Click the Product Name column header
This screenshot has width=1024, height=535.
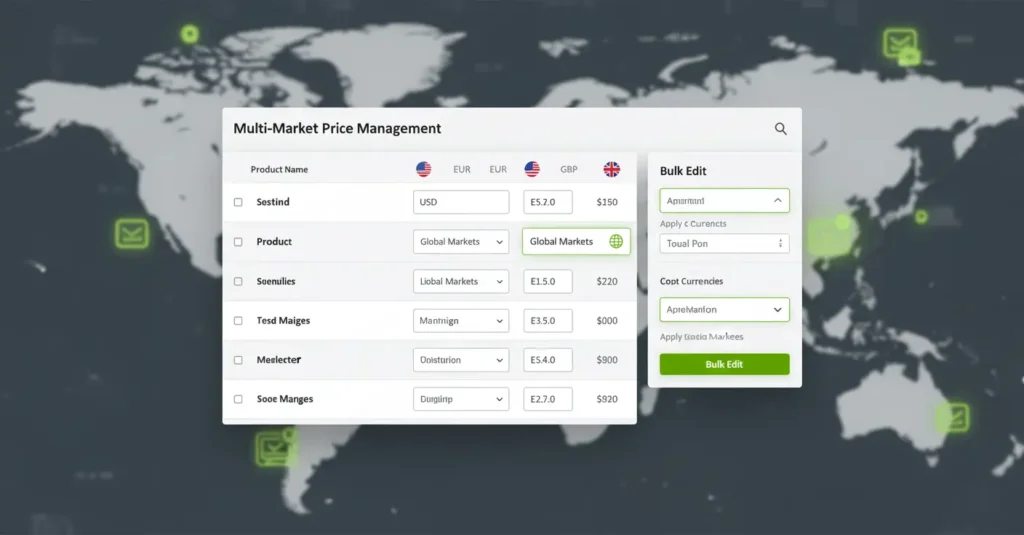[x=279, y=169]
